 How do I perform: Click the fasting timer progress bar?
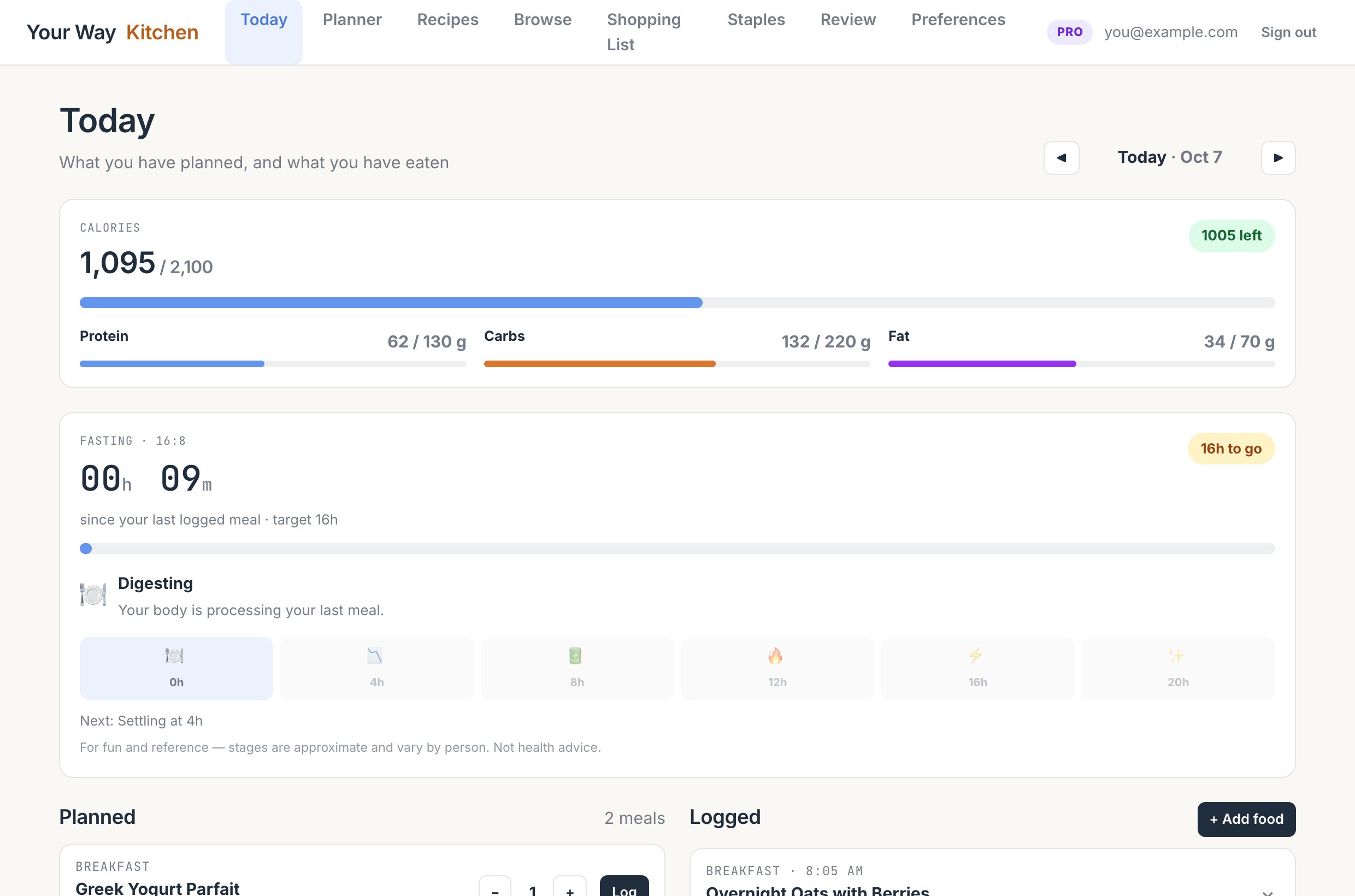677,549
